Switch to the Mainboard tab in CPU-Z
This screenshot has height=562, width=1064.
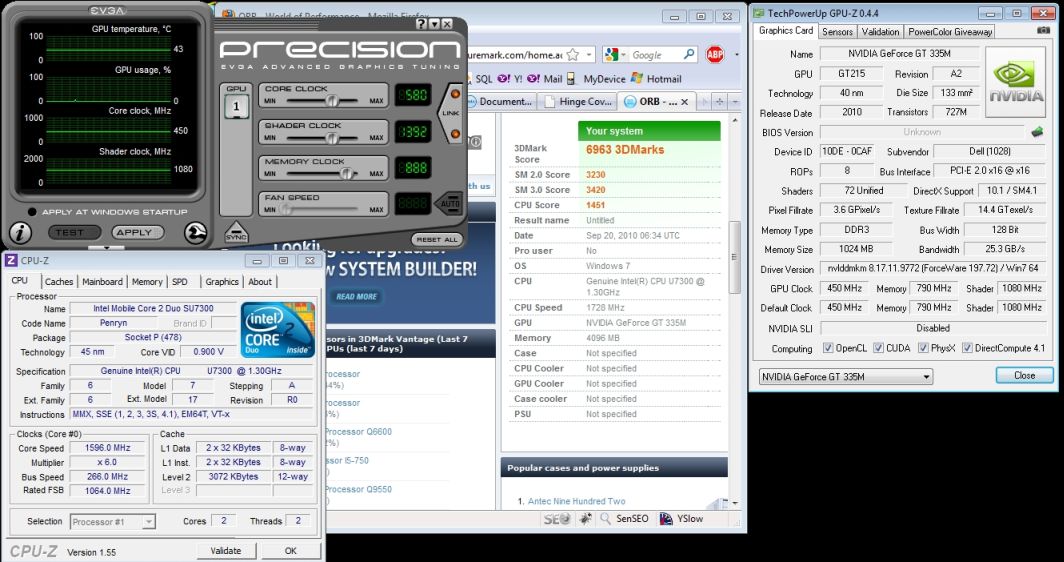coord(102,282)
